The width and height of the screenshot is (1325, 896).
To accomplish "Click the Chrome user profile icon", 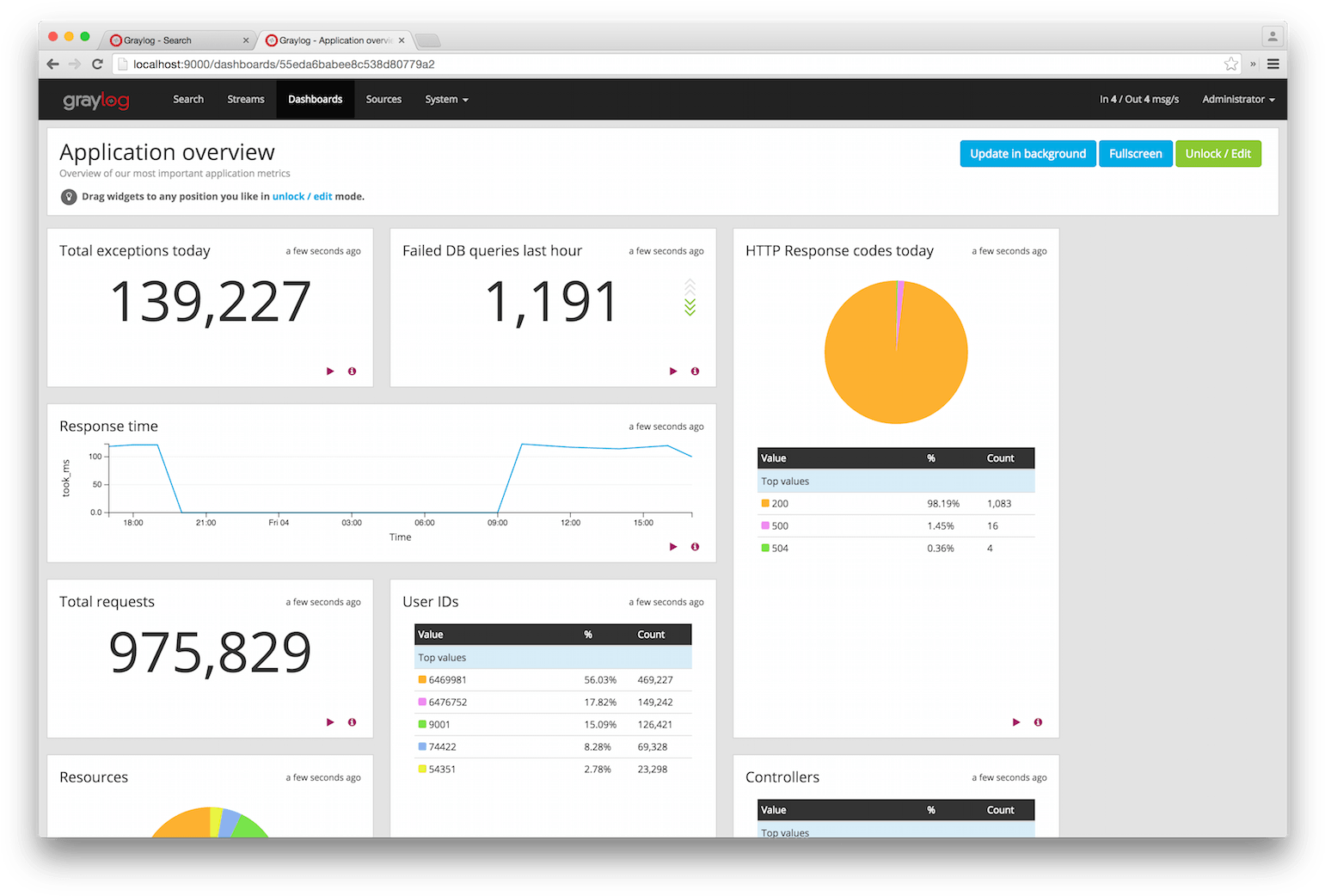I will 1273,36.
